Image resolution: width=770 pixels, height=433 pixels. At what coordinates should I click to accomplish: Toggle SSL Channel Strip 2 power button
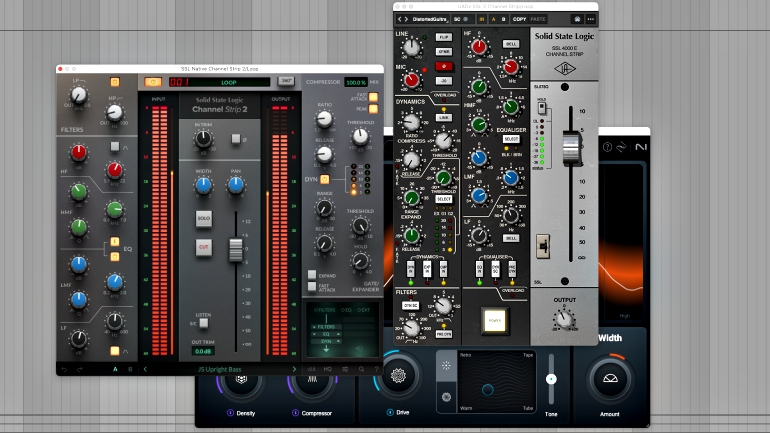(x=153, y=82)
